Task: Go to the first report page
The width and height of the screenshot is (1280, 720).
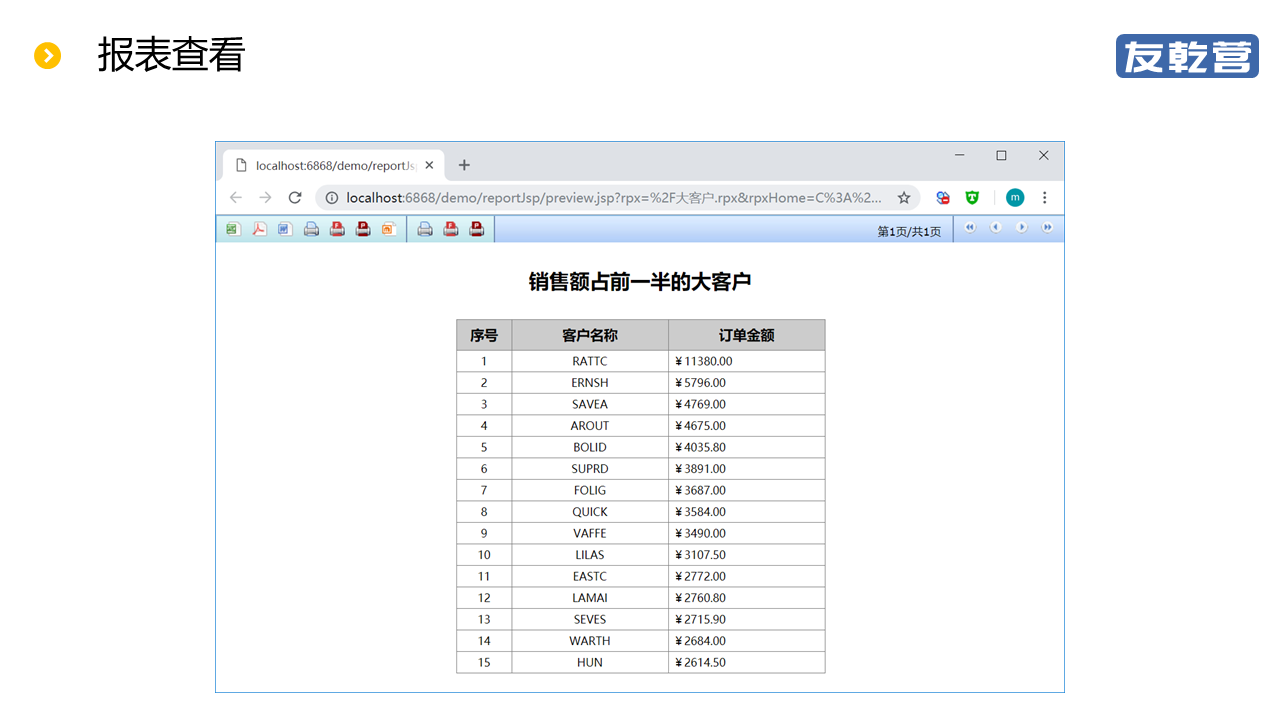Action: [x=969, y=228]
